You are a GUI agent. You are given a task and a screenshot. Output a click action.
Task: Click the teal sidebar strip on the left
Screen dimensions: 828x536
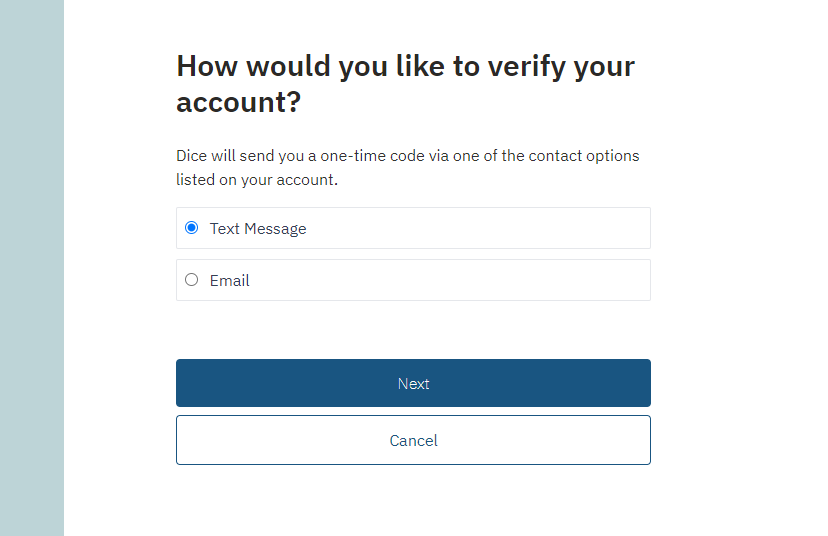32,268
